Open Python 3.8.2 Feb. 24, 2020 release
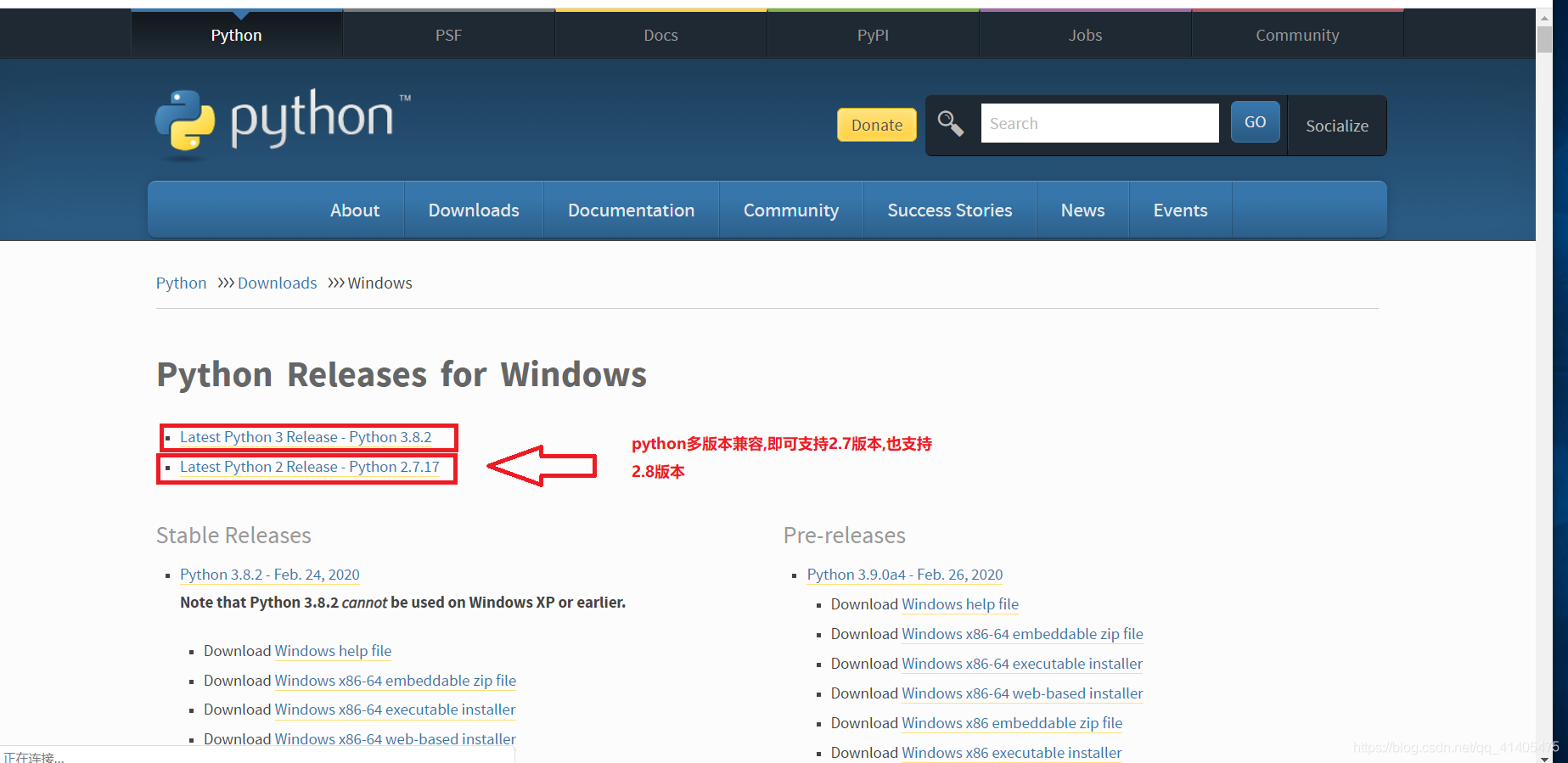1568x763 pixels. pyautogui.click(x=270, y=575)
